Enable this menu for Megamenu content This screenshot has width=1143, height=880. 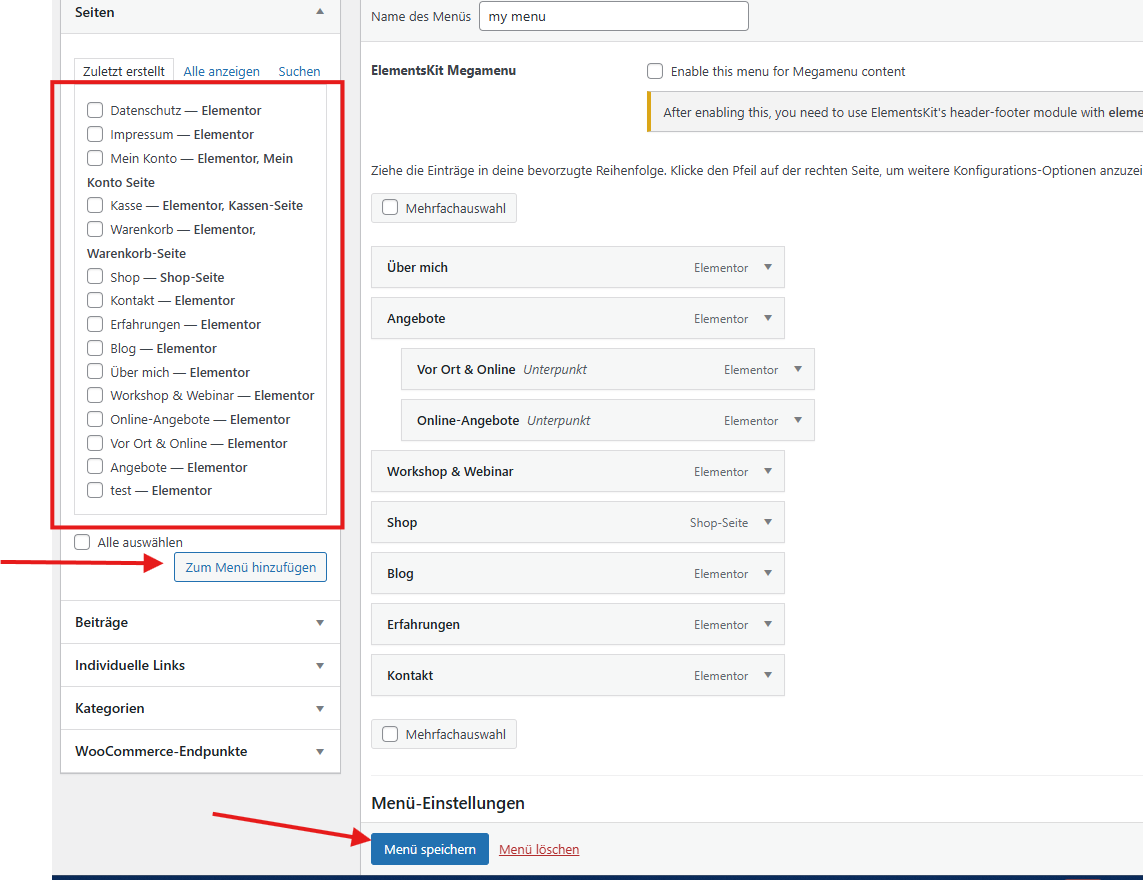655,71
